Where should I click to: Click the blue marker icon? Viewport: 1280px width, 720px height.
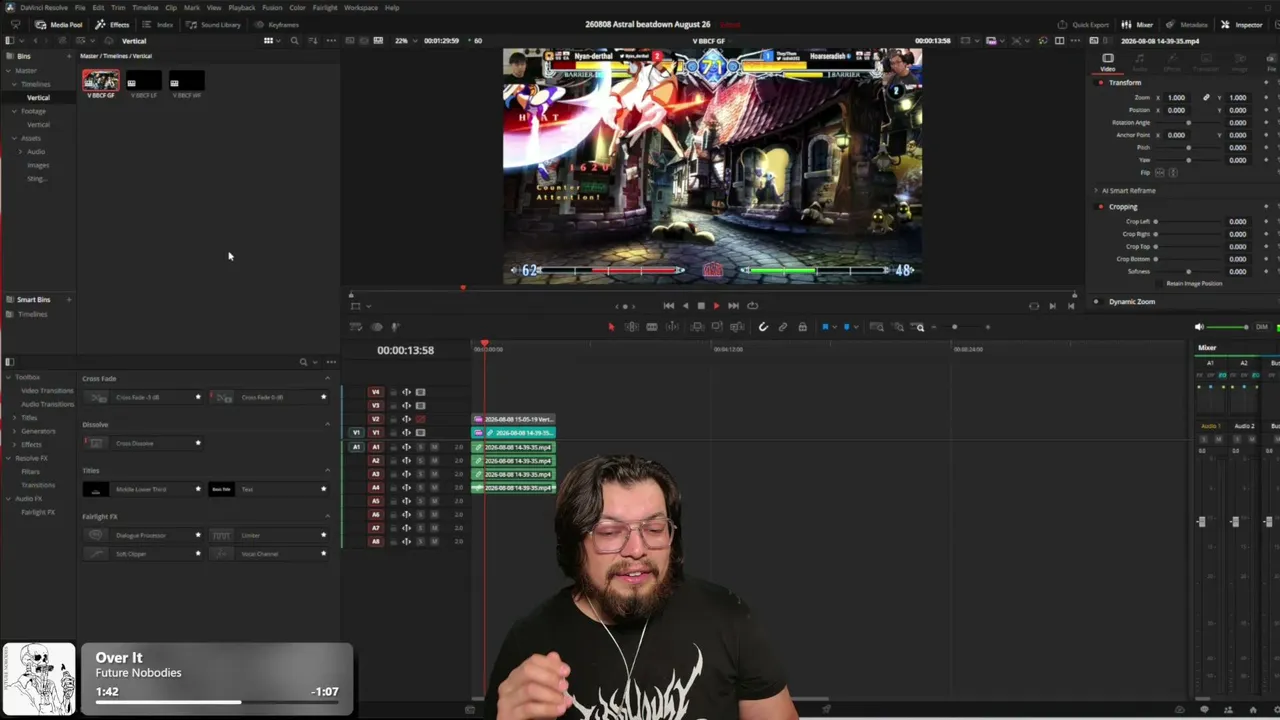coord(846,327)
